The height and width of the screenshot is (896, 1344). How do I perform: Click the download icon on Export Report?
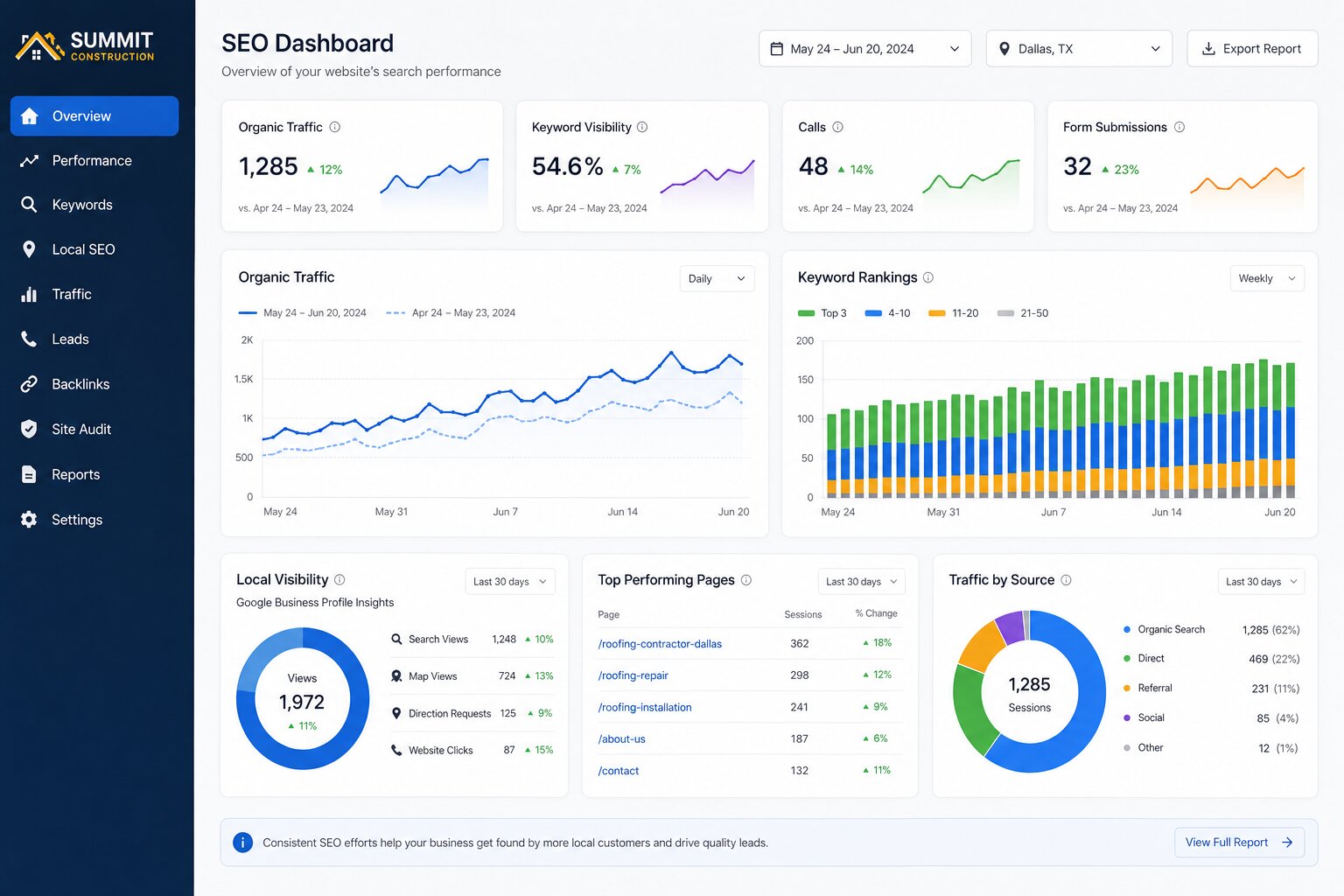[1208, 49]
